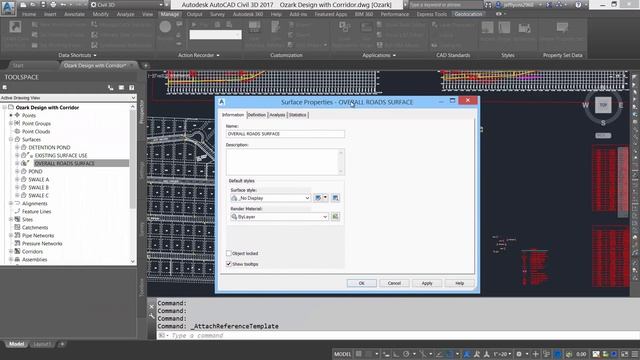This screenshot has width=640, height=360.
Task: Expand the Data Shortcuts panel arrow
Action: click(95, 56)
